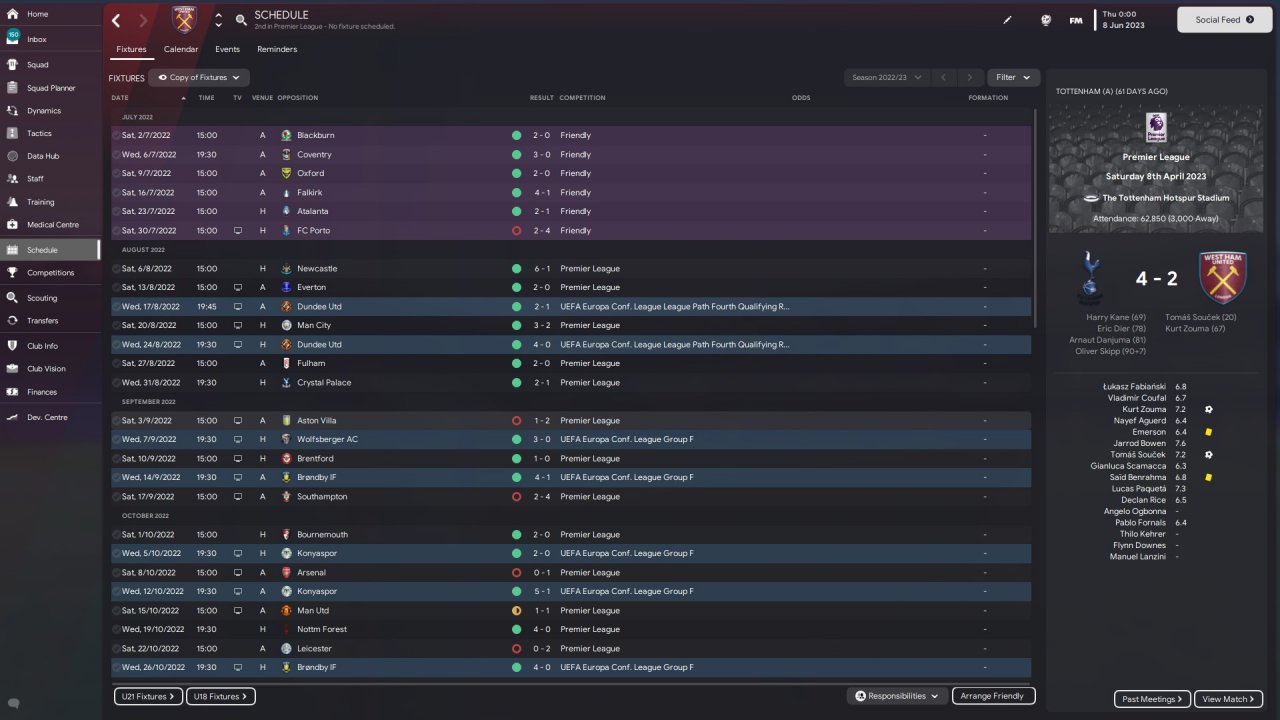Image resolution: width=1280 pixels, height=720 pixels.
Task: Expand the Filter dropdown
Action: tap(1013, 77)
